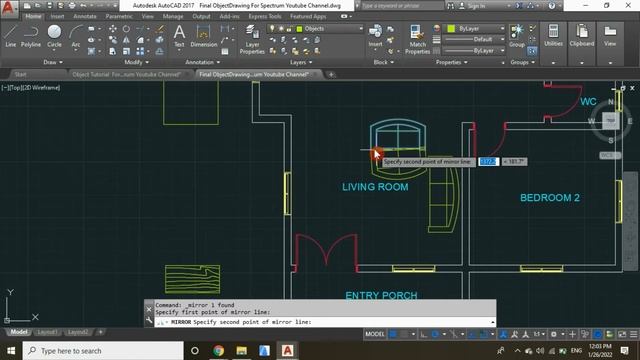Screen dimensions: 640x360
Task: Choose the Mirror tool in Modify panel
Action: (126, 40)
